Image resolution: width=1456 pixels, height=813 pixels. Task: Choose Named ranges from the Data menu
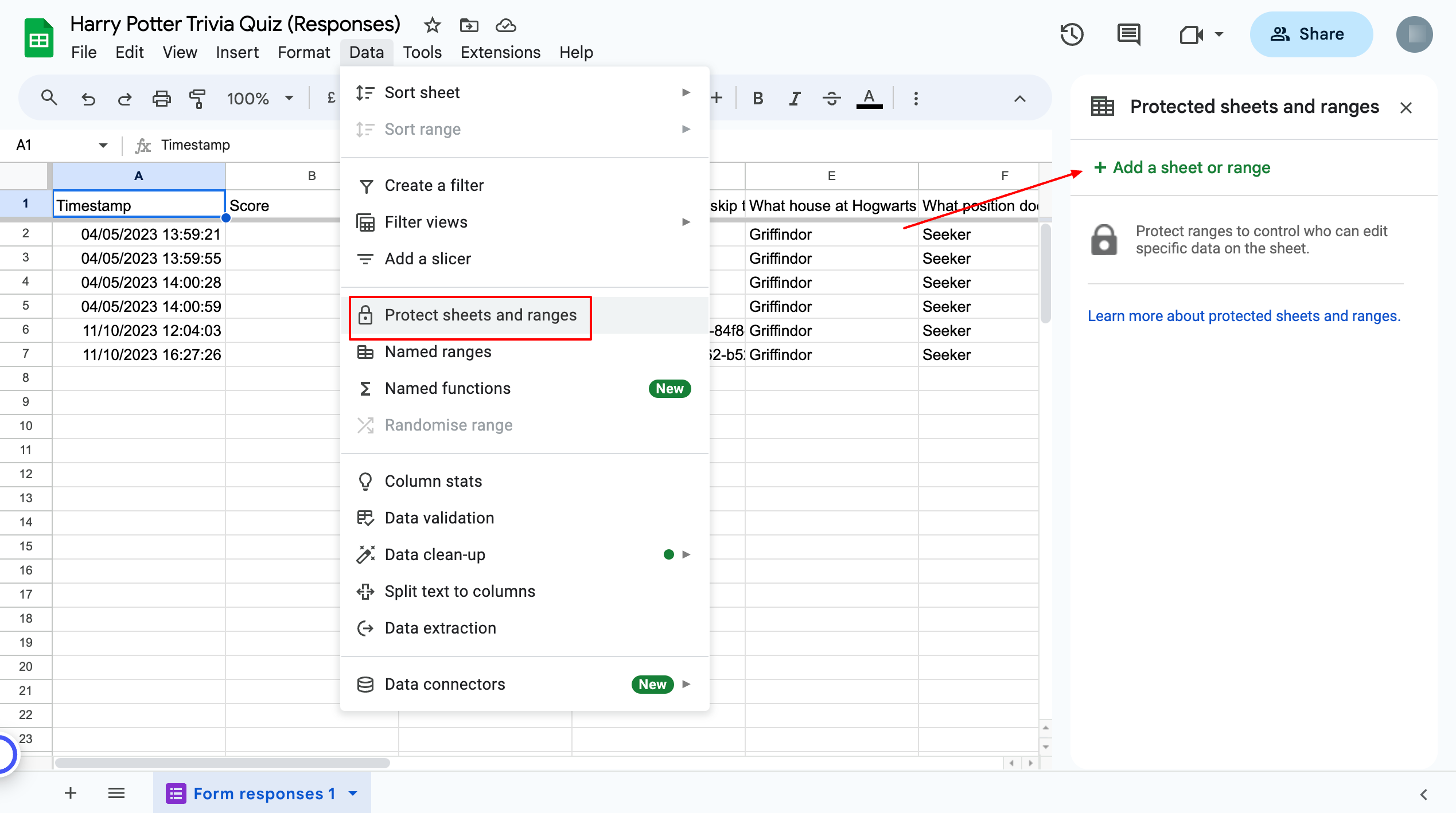click(438, 351)
